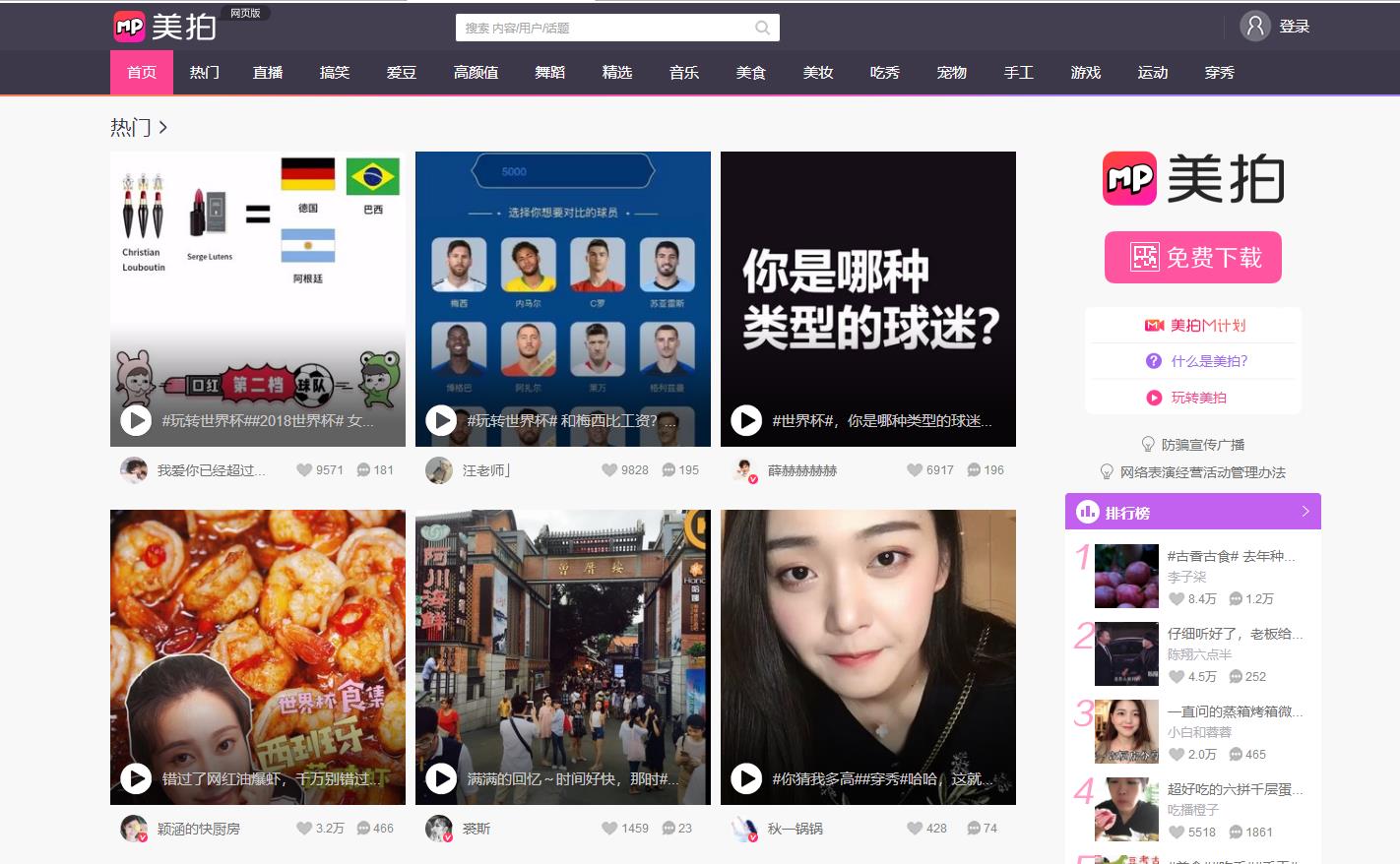Click the play icon beside 玩转美拍

[x=1153, y=398]
